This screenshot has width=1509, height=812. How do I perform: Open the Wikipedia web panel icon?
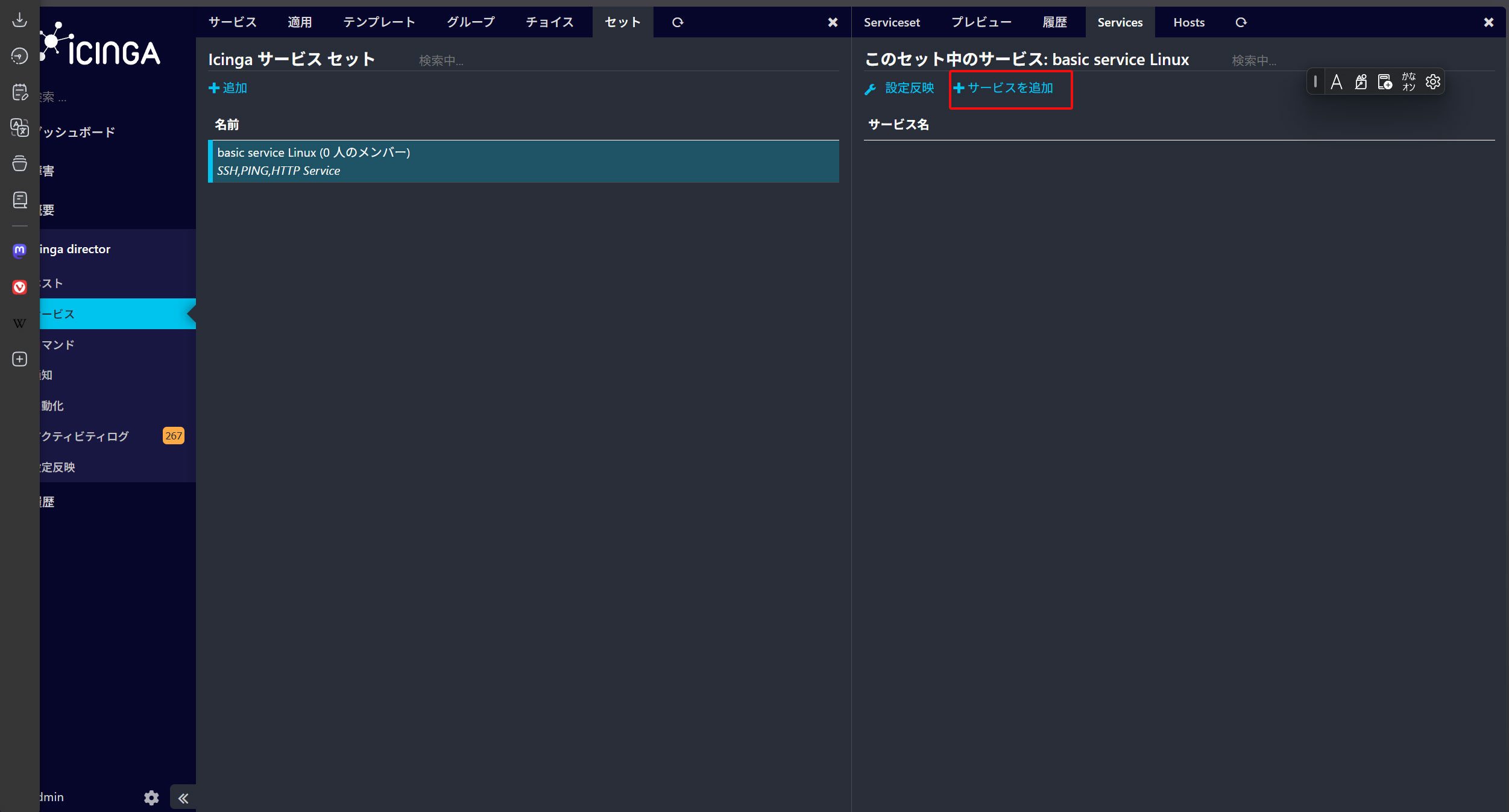click(x=19, y=324)
